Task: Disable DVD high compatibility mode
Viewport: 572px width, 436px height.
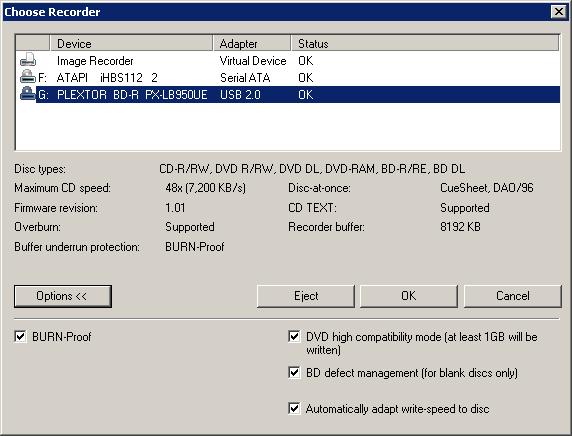Action: 294,336
